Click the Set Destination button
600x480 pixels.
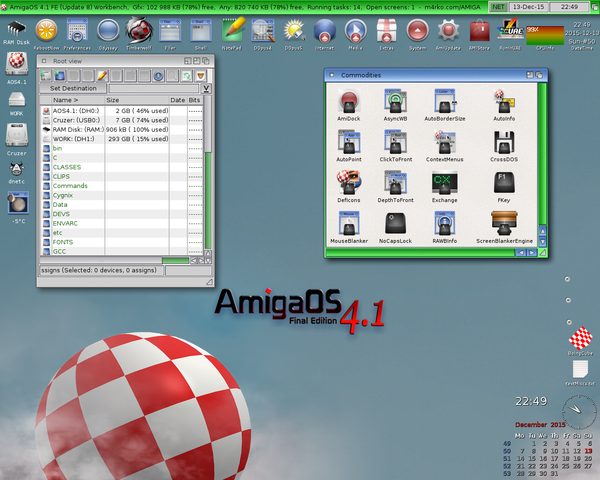[73, 88]
